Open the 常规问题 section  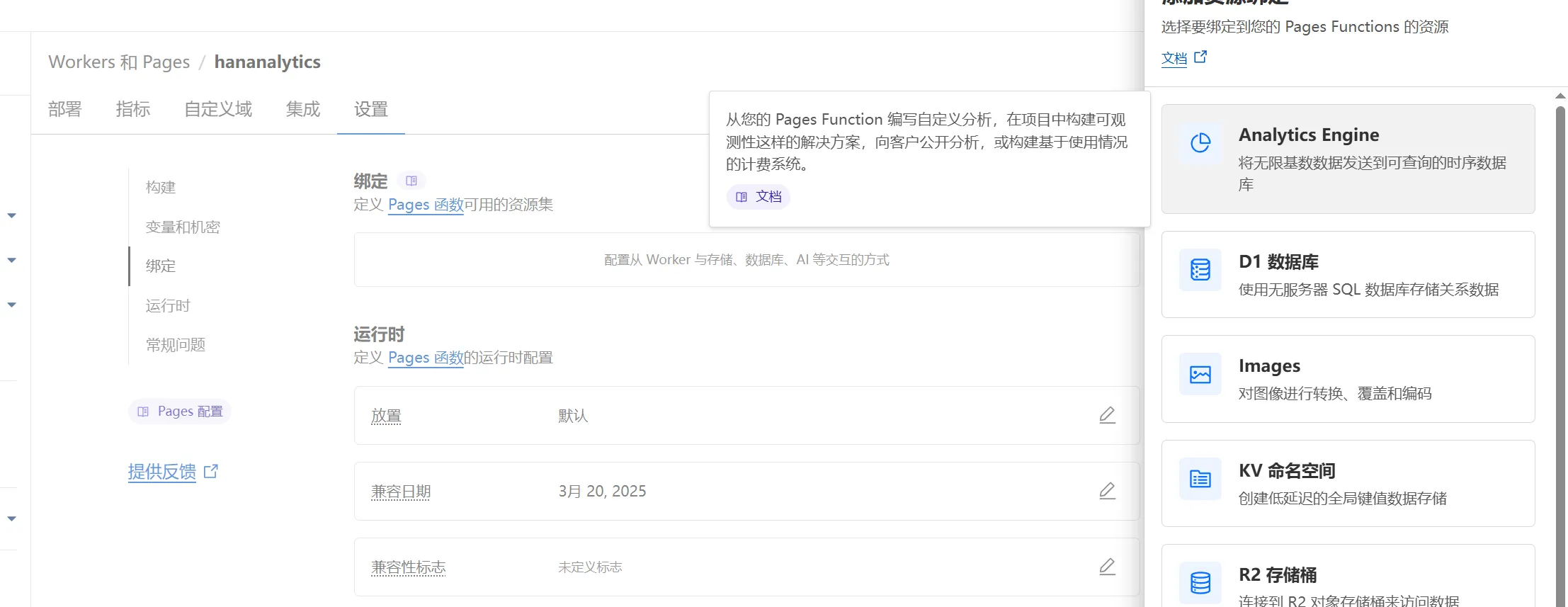coord(176,344)
